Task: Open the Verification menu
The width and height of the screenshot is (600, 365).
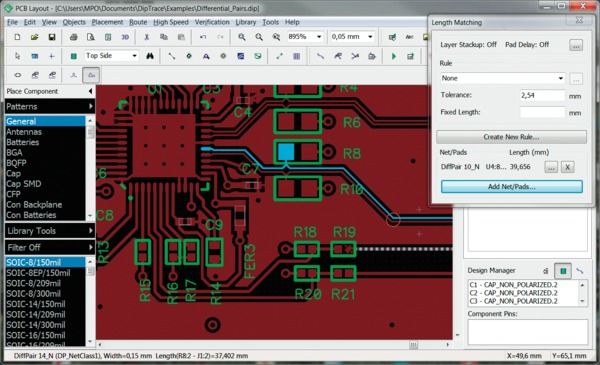Action: tap(212, 22)
